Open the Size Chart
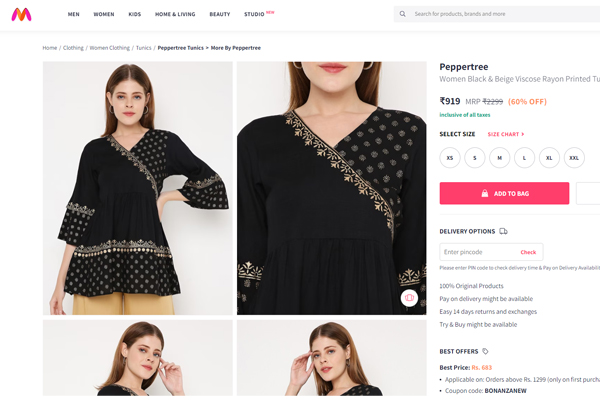 click(505, 134)
